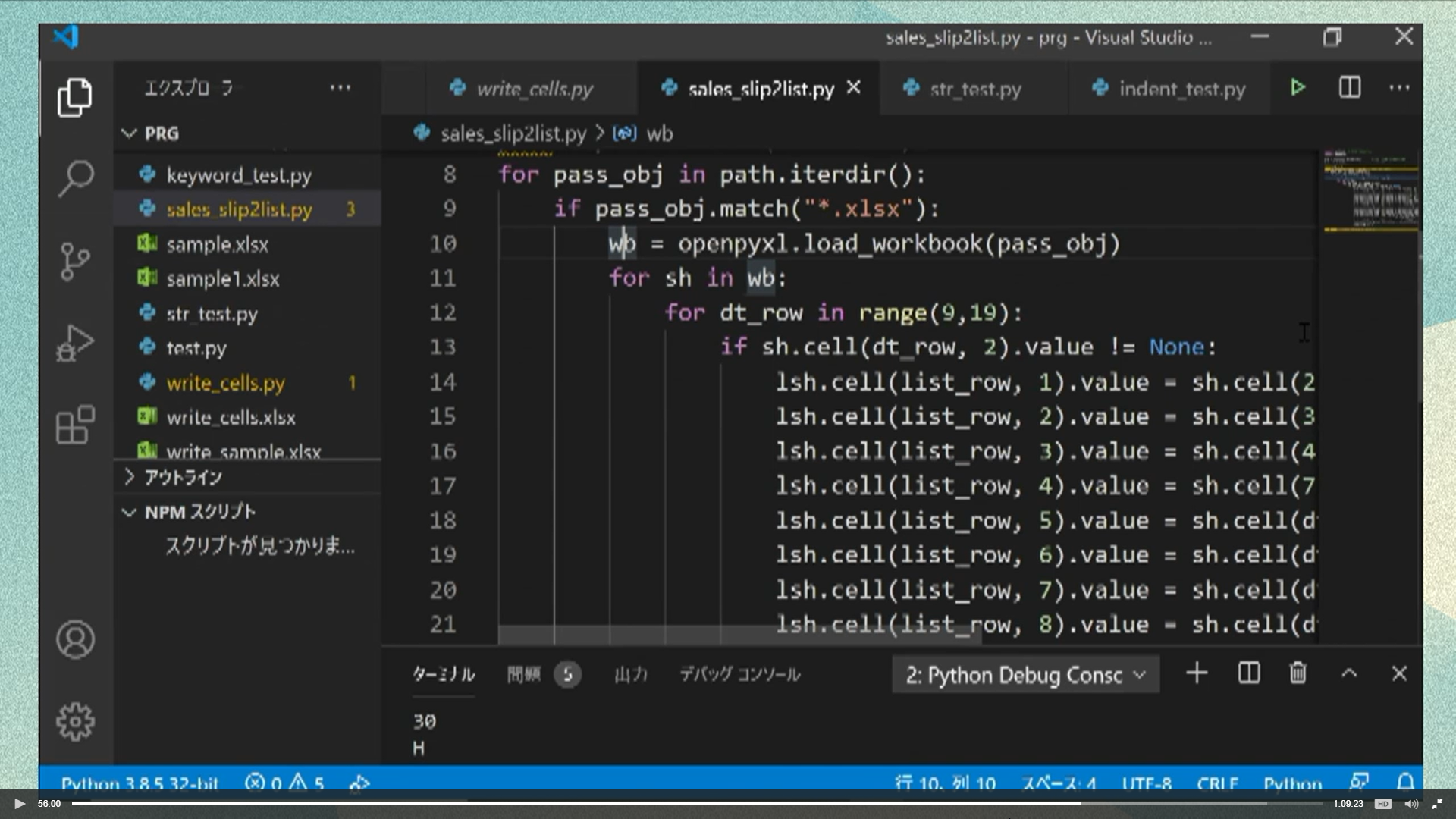Screen dimensions: 1456x819
Task: Open the Search view in the activity bar
Action: (x=74, y=179)
